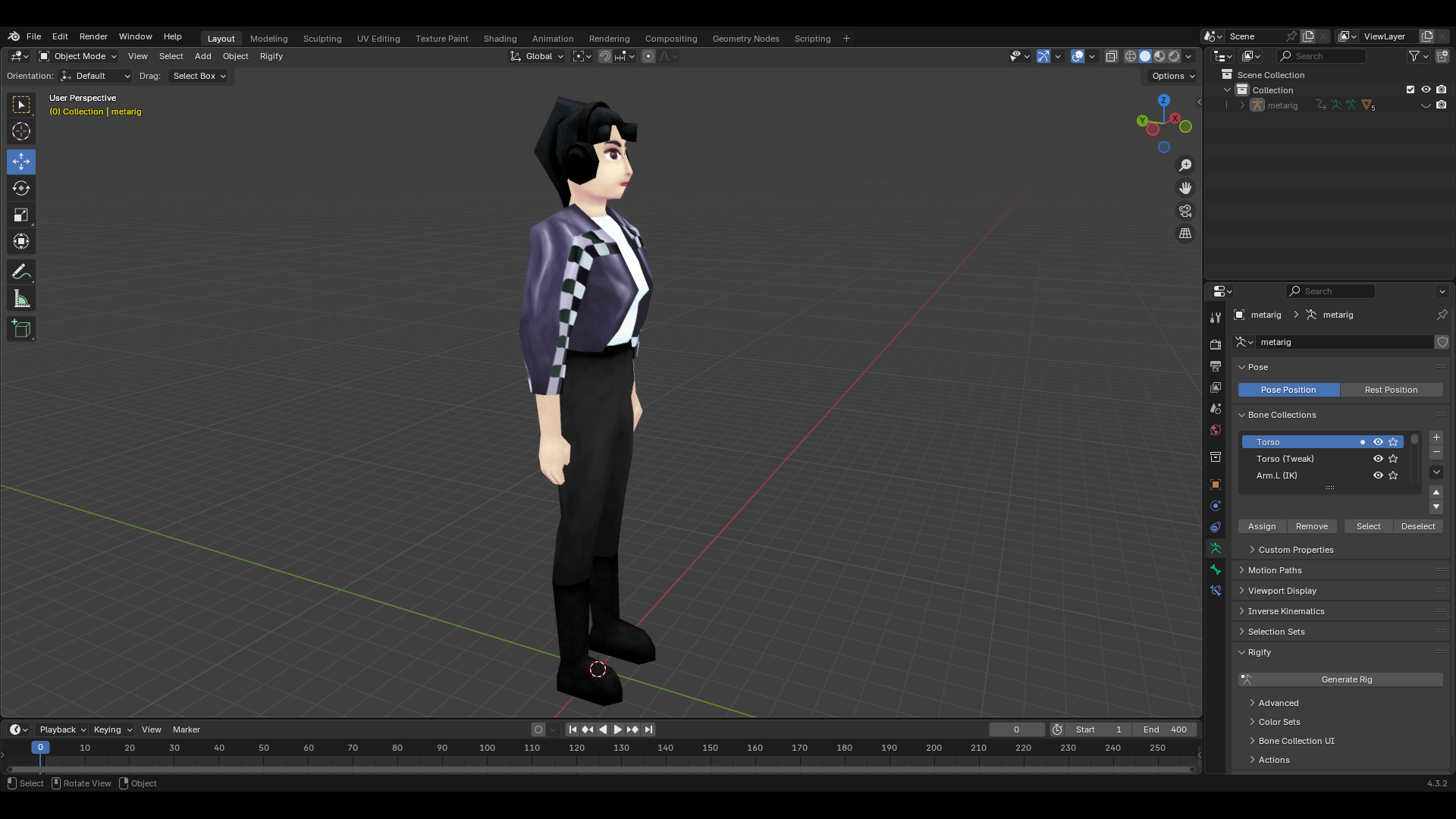Switch to orthographic view grid icon
This screenshot has width=1456, height=819.
pos(1185,234)
